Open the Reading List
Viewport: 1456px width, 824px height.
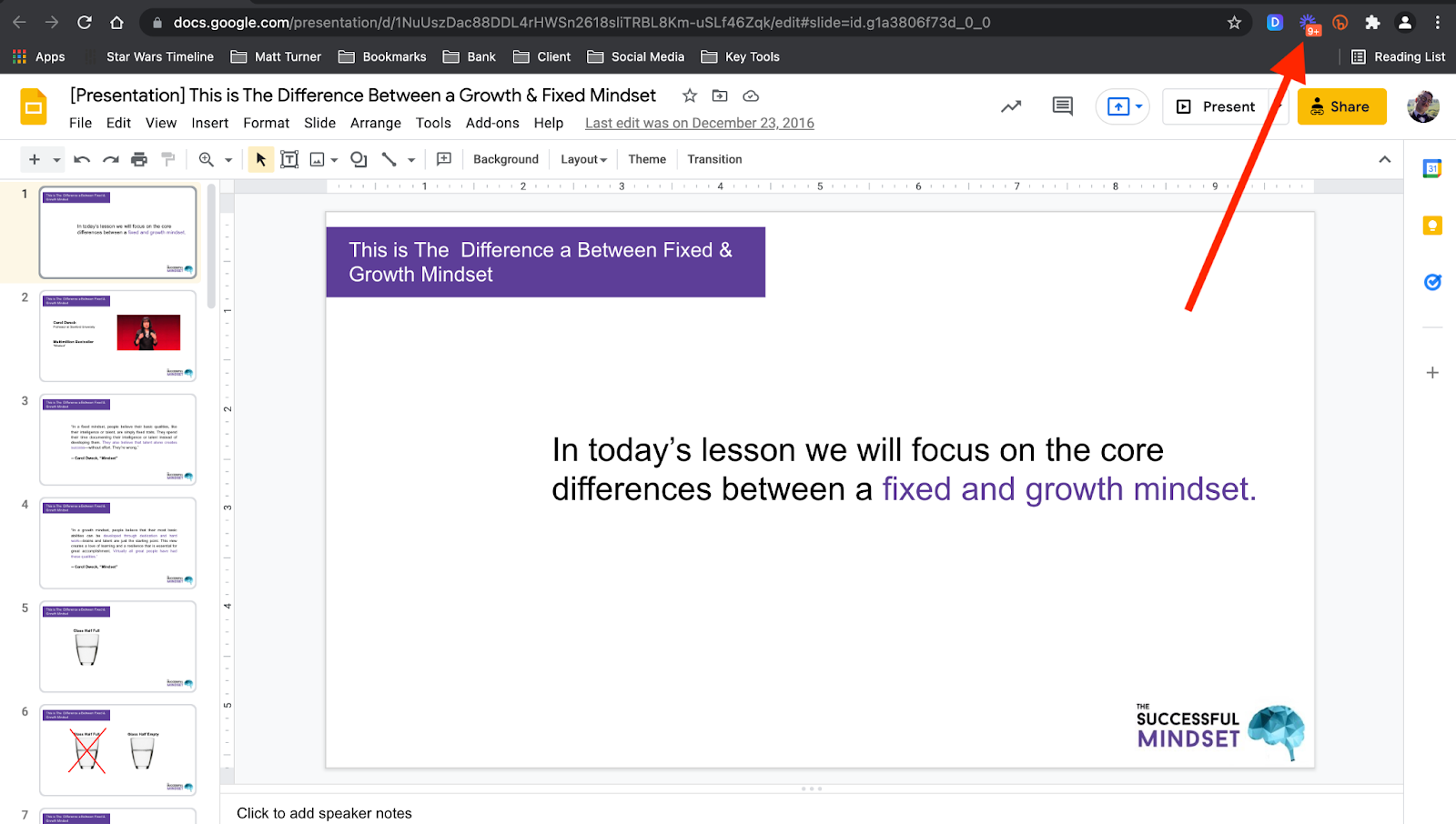pos(1399,56)
